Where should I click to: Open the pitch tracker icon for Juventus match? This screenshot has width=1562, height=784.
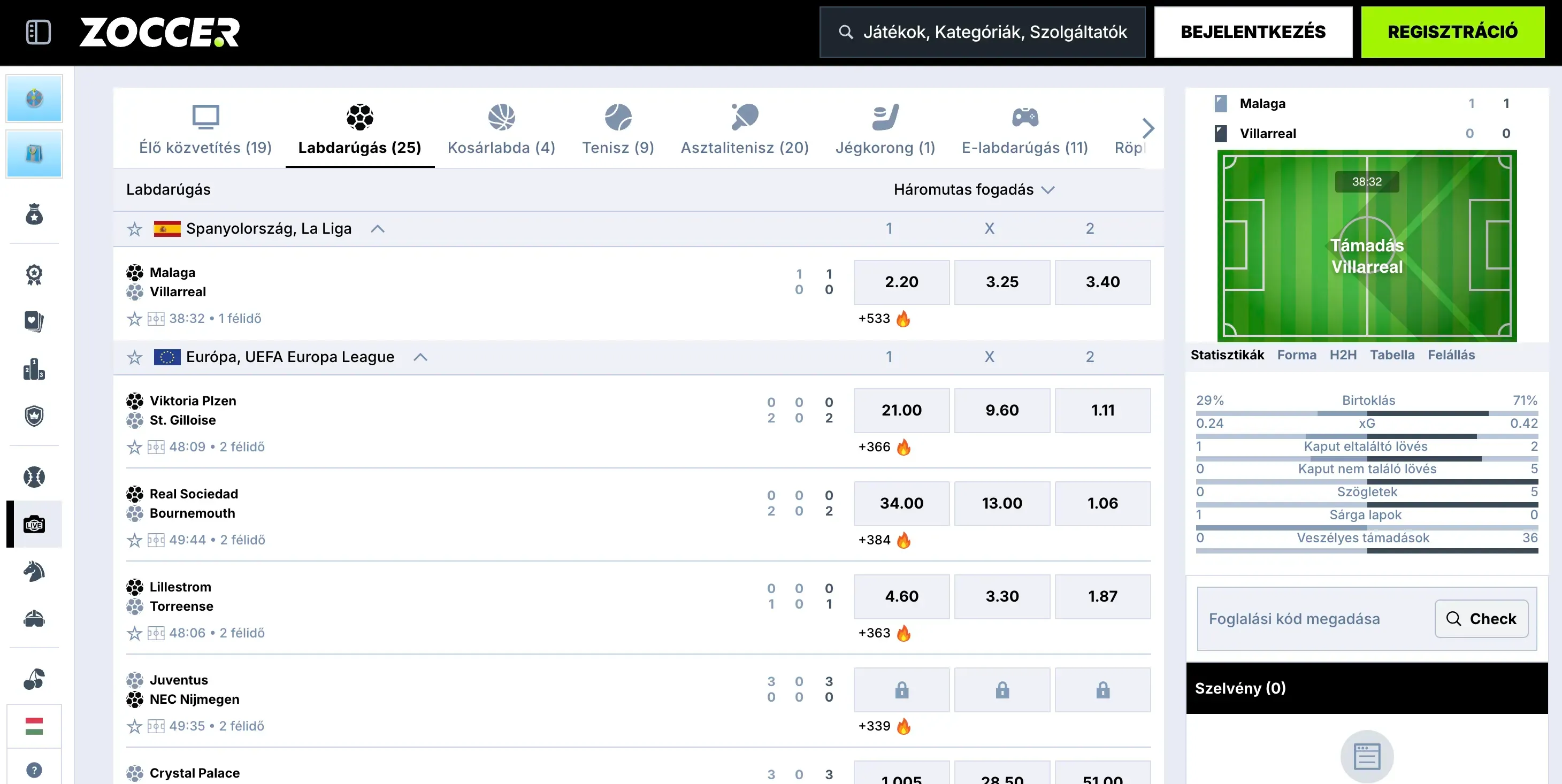(156, 726)
